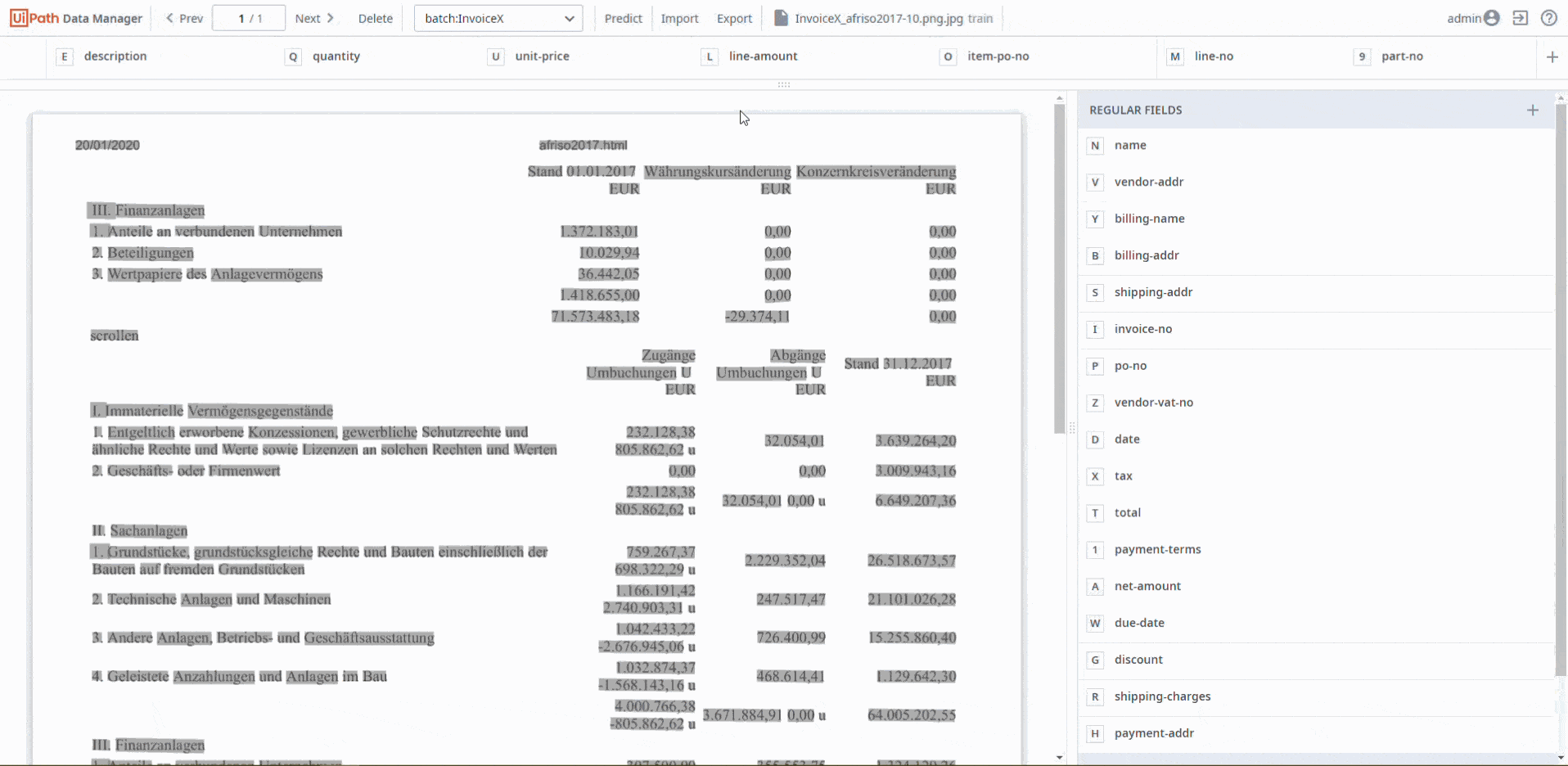Select the description column field
Viewport: 1568px width, 766px height.
[x=115, y=56]
